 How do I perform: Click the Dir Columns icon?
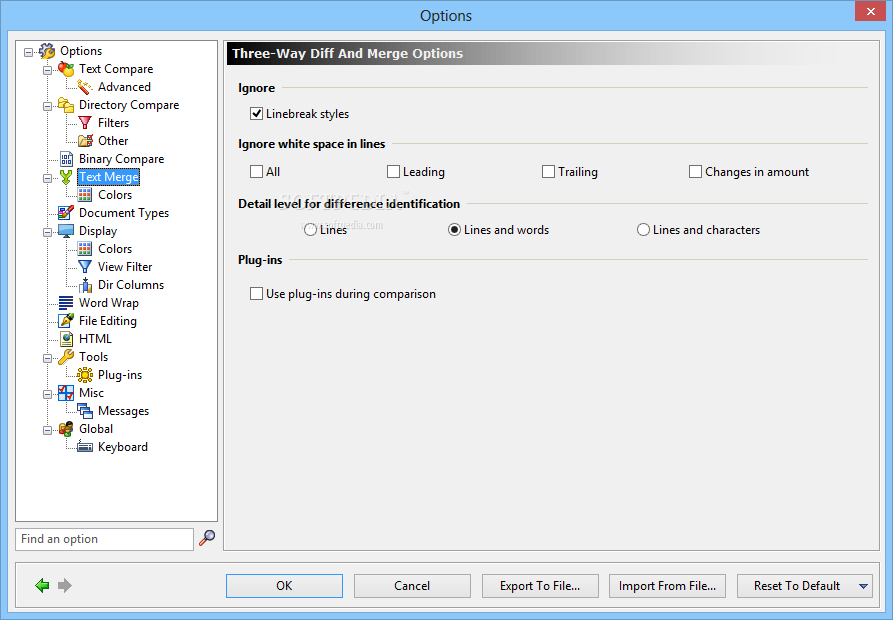(x=85, y=285)
